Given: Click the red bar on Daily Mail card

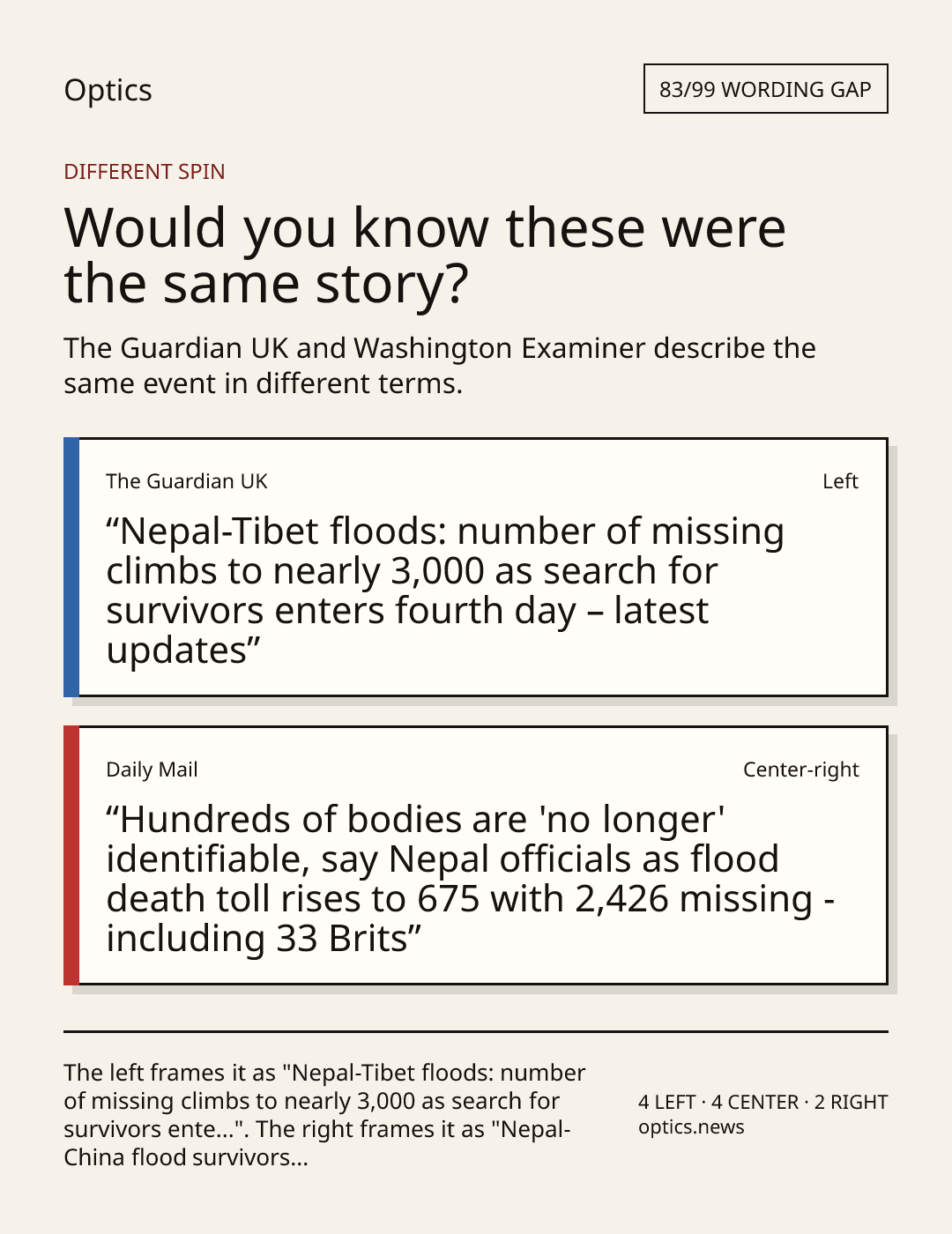Looking at the screenshot, I should coord(71,855).
